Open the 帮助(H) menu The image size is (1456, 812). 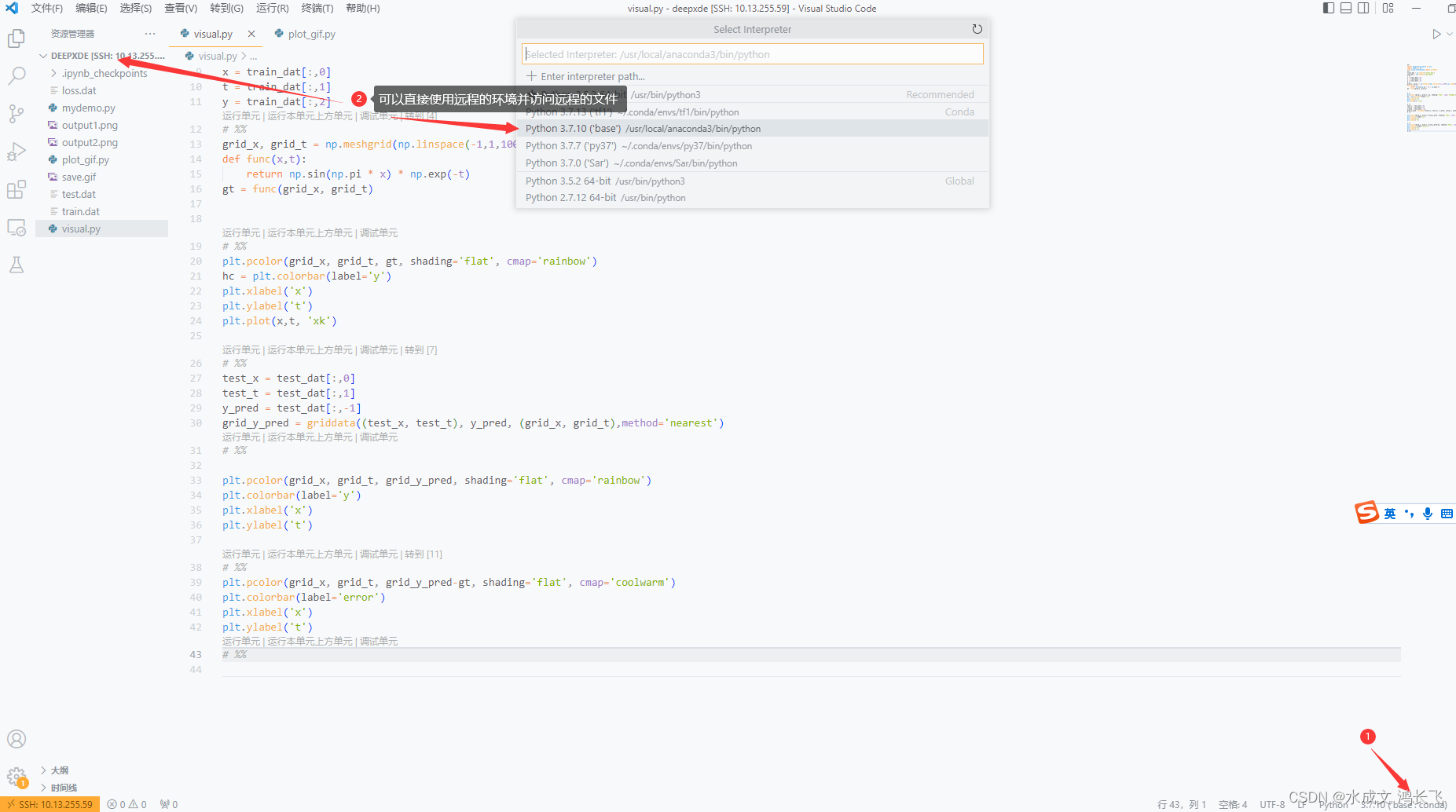(x=363, y=8)
